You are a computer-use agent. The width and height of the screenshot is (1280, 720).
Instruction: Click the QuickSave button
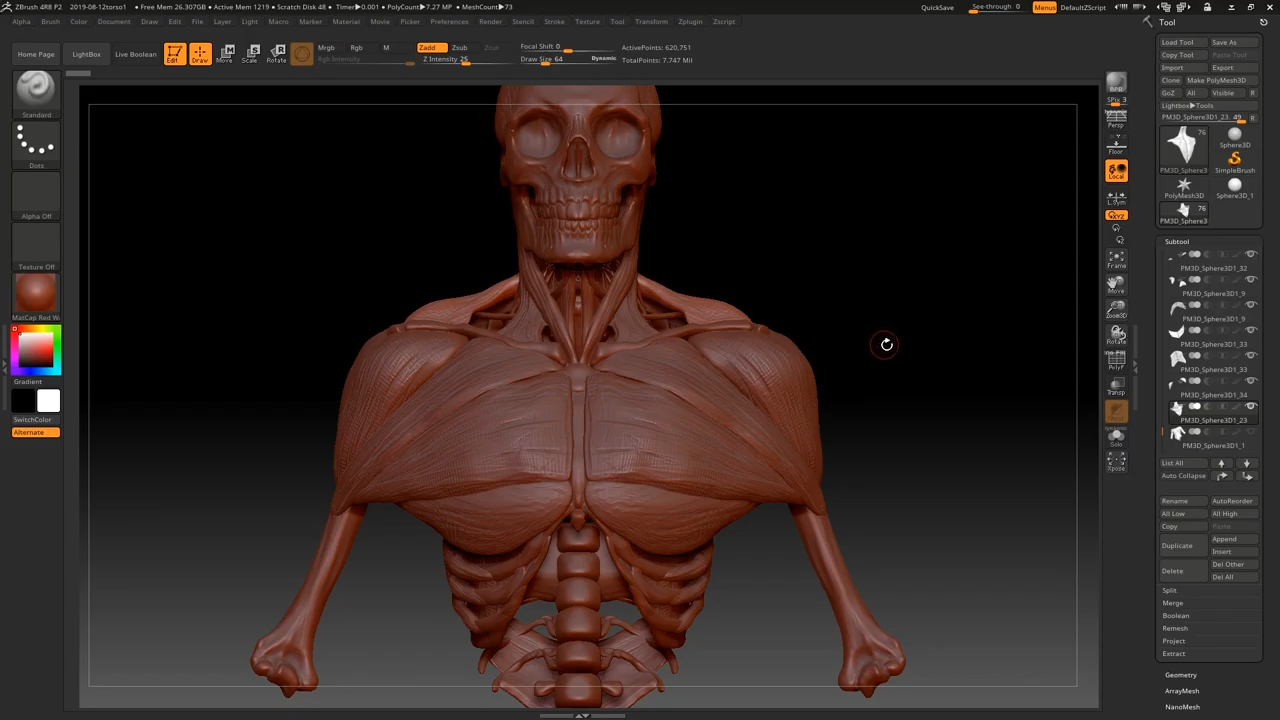point(938,7)
